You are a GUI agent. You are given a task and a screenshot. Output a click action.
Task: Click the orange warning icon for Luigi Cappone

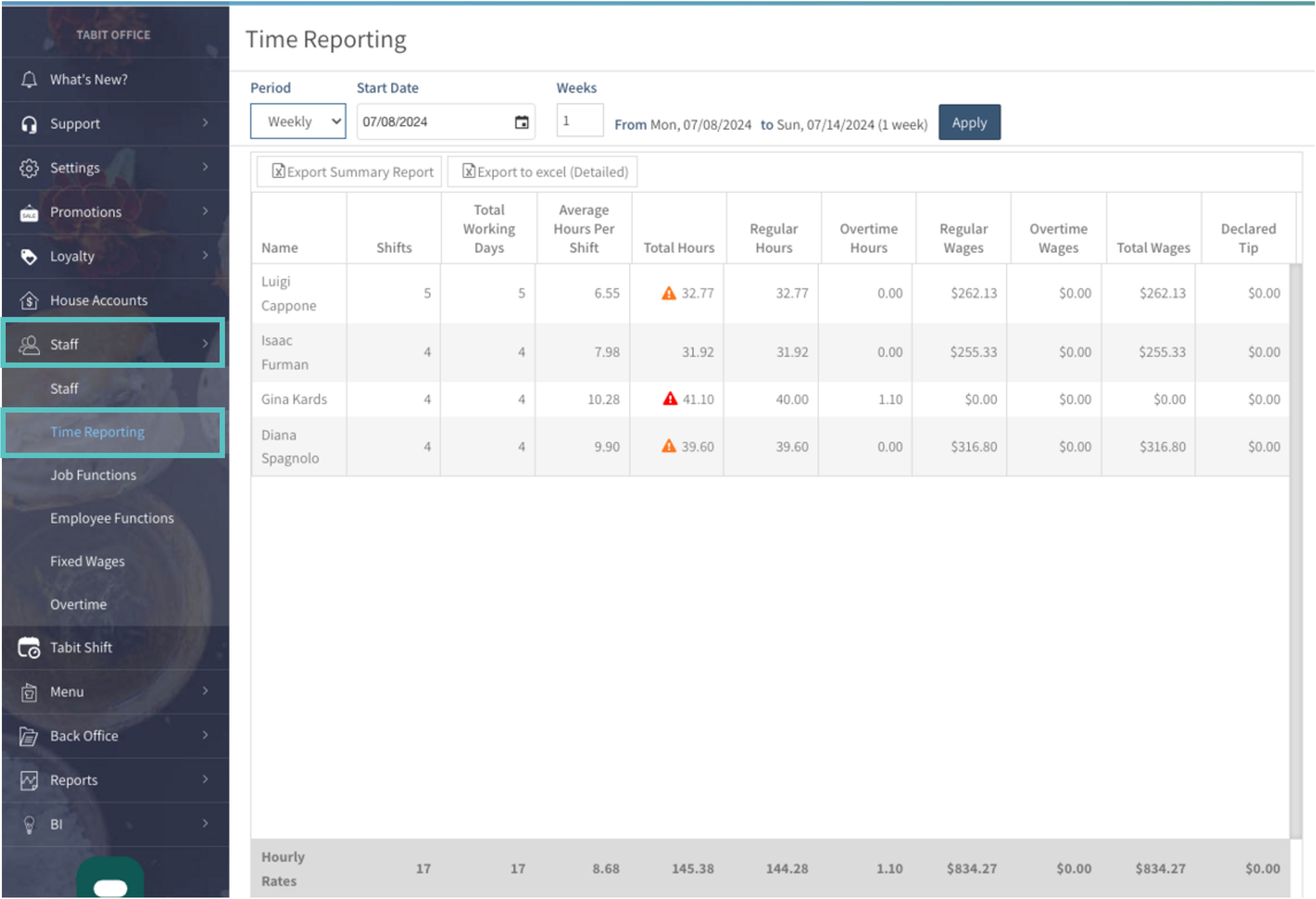pyautogui.click(x=669, y=293)
